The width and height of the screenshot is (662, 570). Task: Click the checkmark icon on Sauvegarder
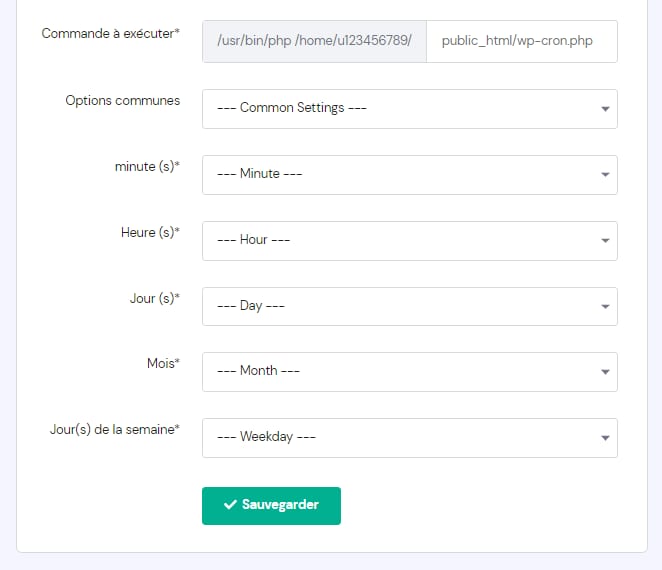coord(230,505)
